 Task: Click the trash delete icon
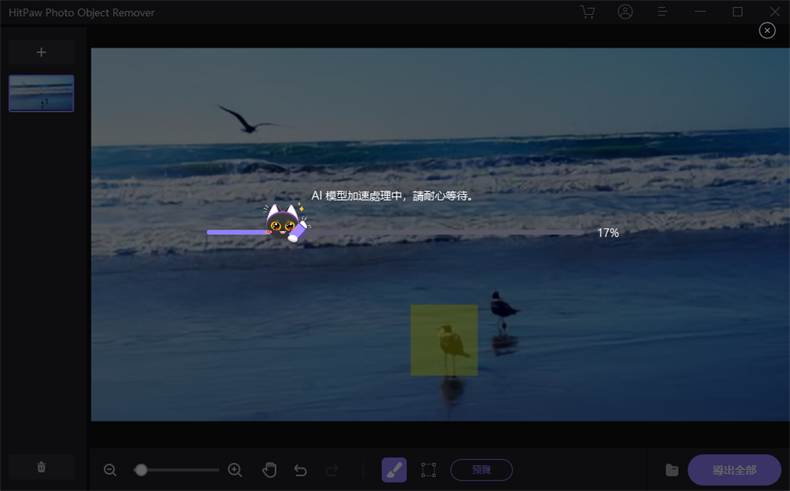click(x=41, y=467)
